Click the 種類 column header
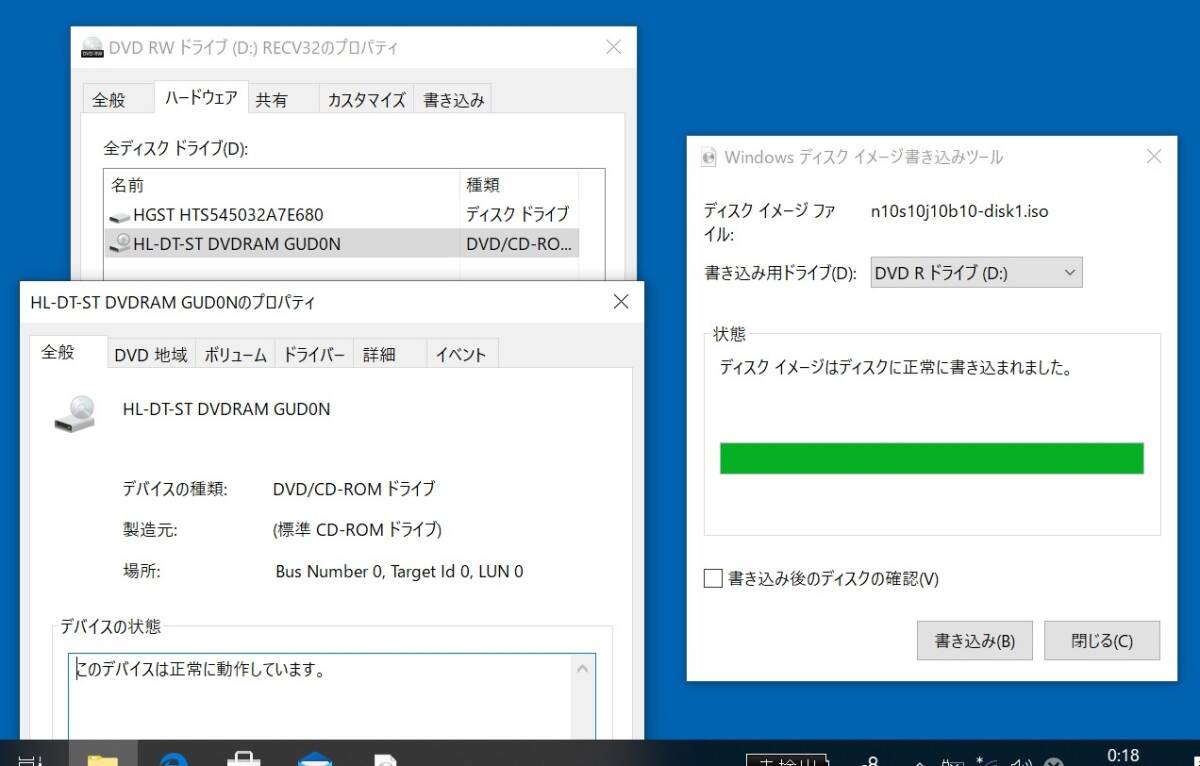This screenshot has width=1200, height=766. (520, 185)
